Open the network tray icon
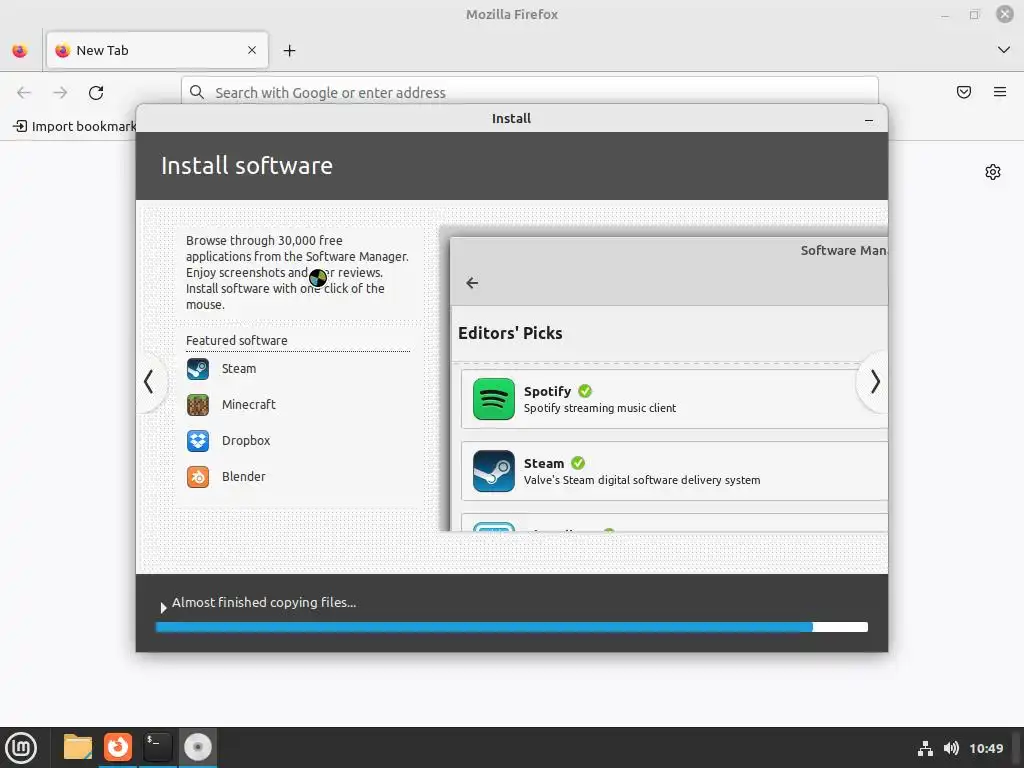This screenshot has width=1024, height=768. click(925, 748)
